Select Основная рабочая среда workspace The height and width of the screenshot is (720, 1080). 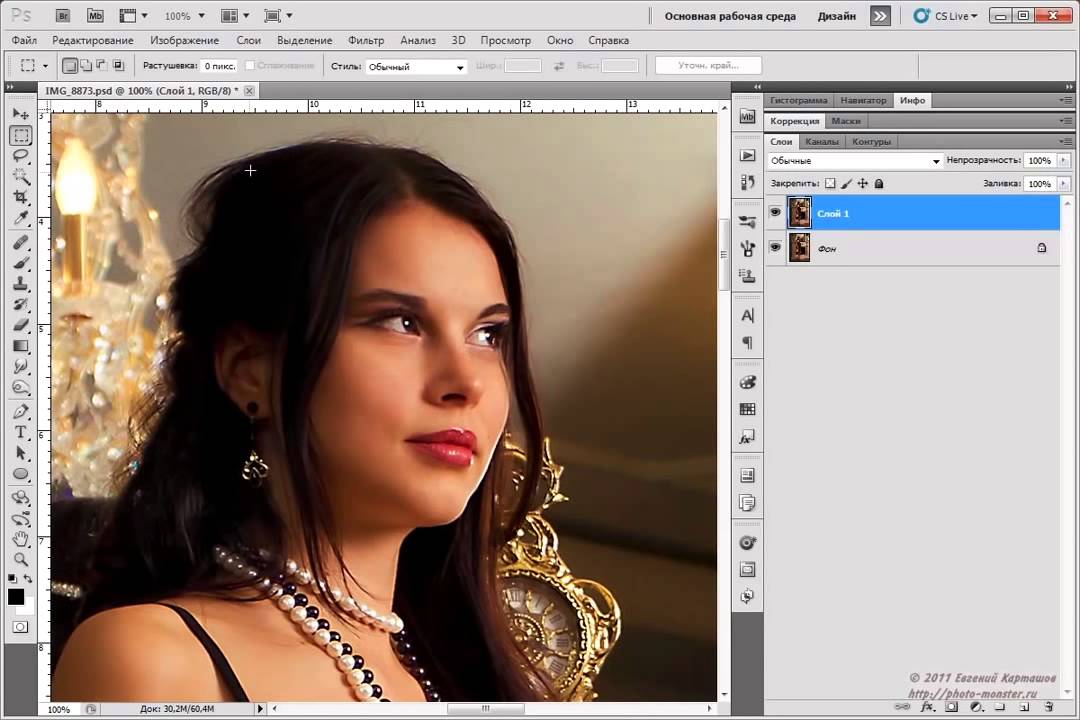pyautogui.click(x=730, y=16)
